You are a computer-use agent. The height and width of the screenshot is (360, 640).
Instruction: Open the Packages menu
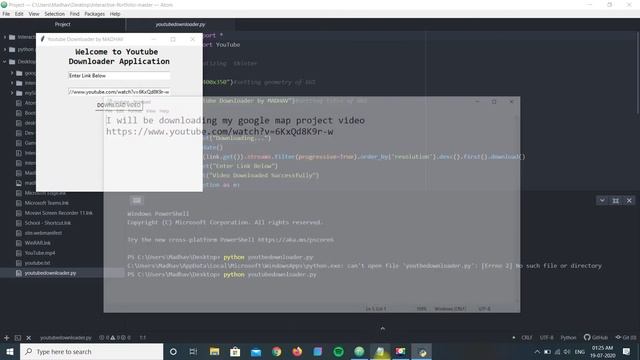tap(94, 14)
